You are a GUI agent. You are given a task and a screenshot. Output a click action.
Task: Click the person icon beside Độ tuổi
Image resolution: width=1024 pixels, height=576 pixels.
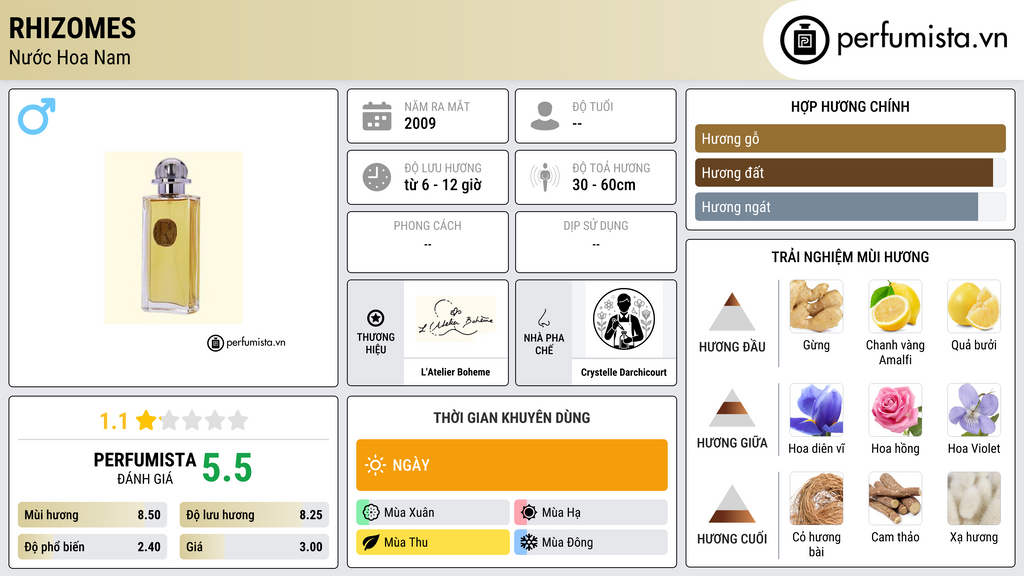[545, 116]
